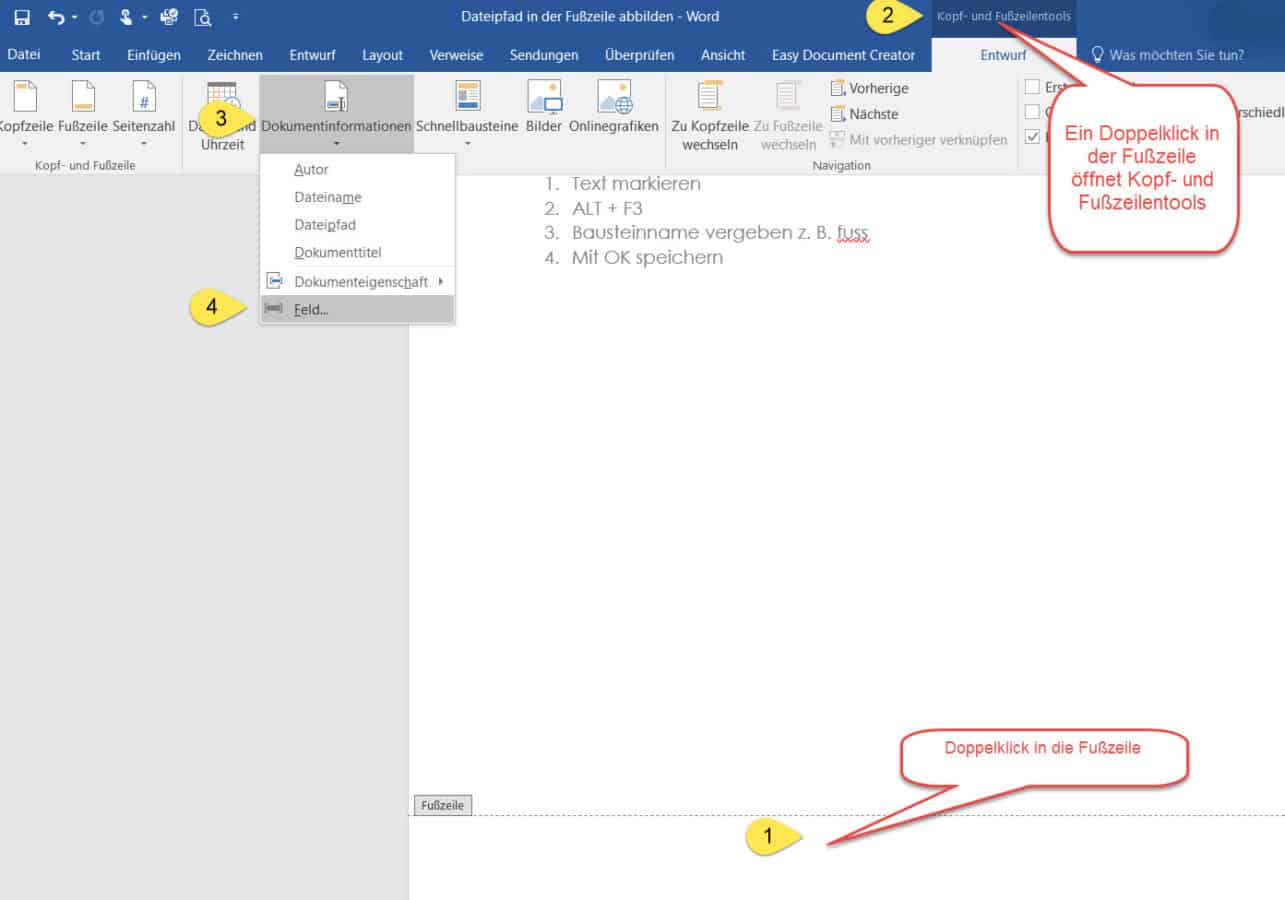The width and height of the screenshot is (1285, 900).
Task: Click the Dokumentinformationen button
Action: coord(336,112)
